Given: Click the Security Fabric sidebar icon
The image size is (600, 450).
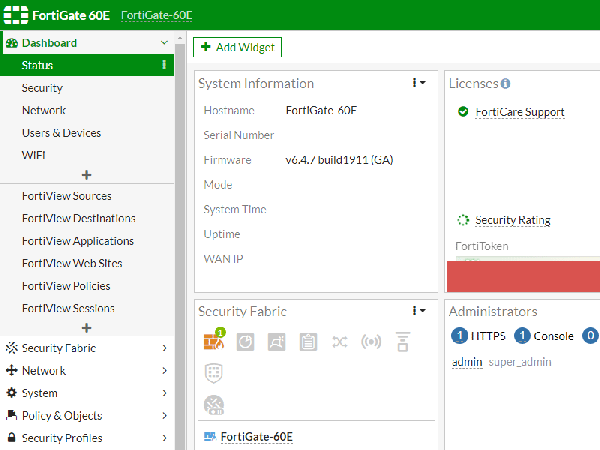Looking at the screenshot, I should [x=12, y=348].
